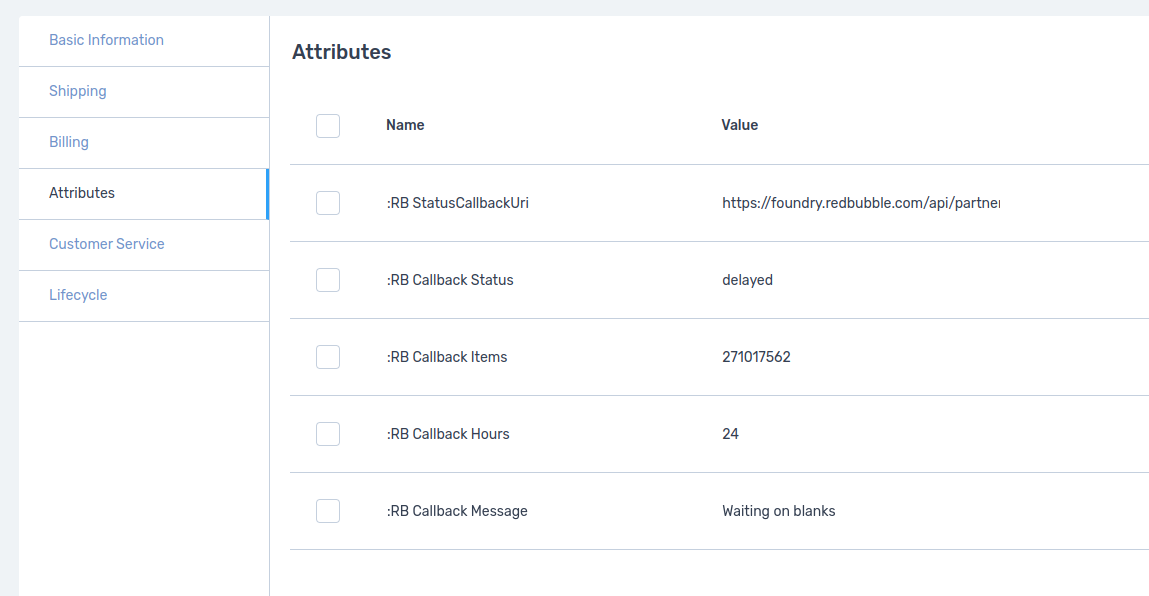Open the Lifecycle tab
The image size is (1149, 596).
click(144, 295)
